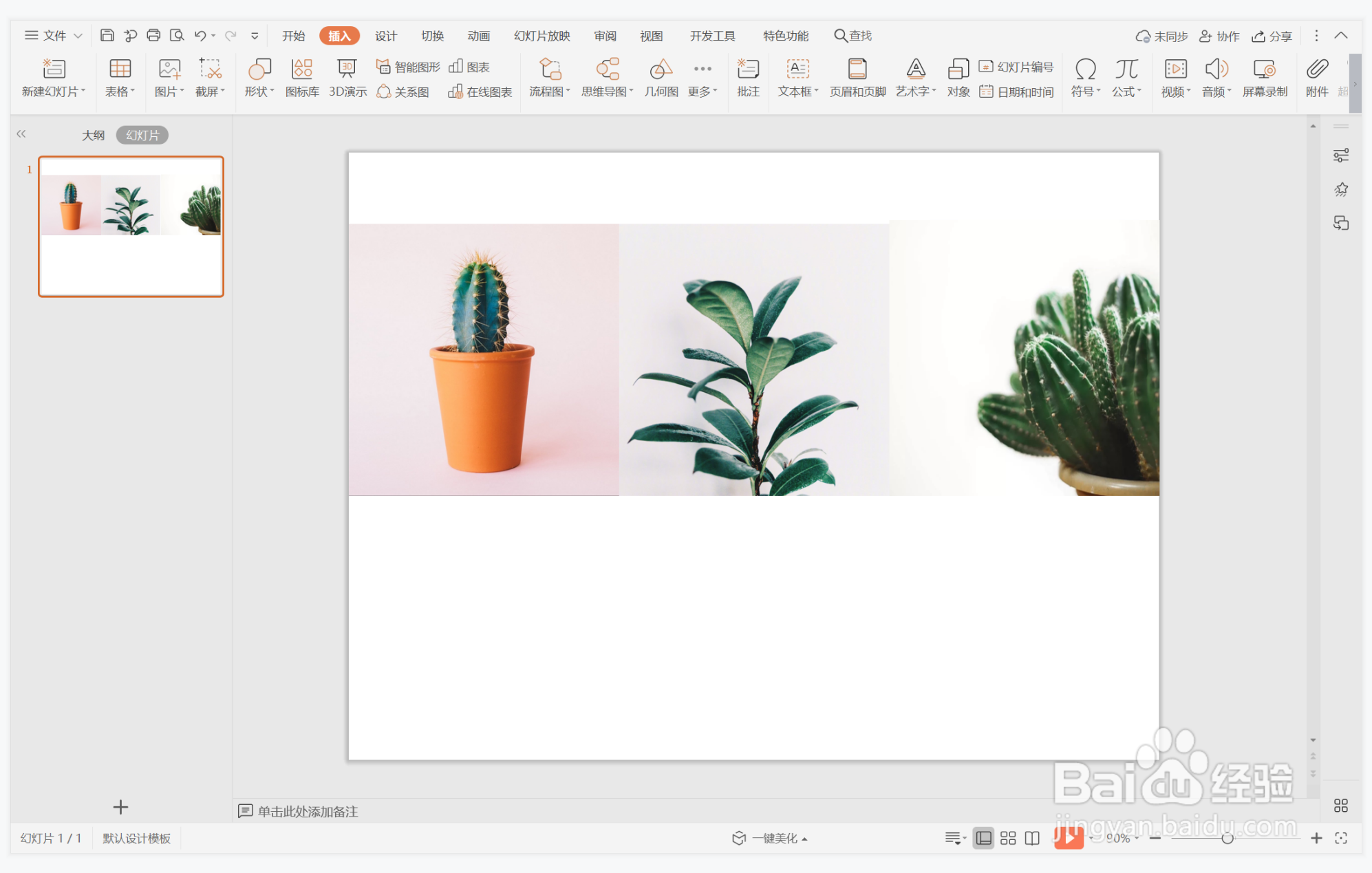Open the 设计 ribbon tab

(386, 36)
